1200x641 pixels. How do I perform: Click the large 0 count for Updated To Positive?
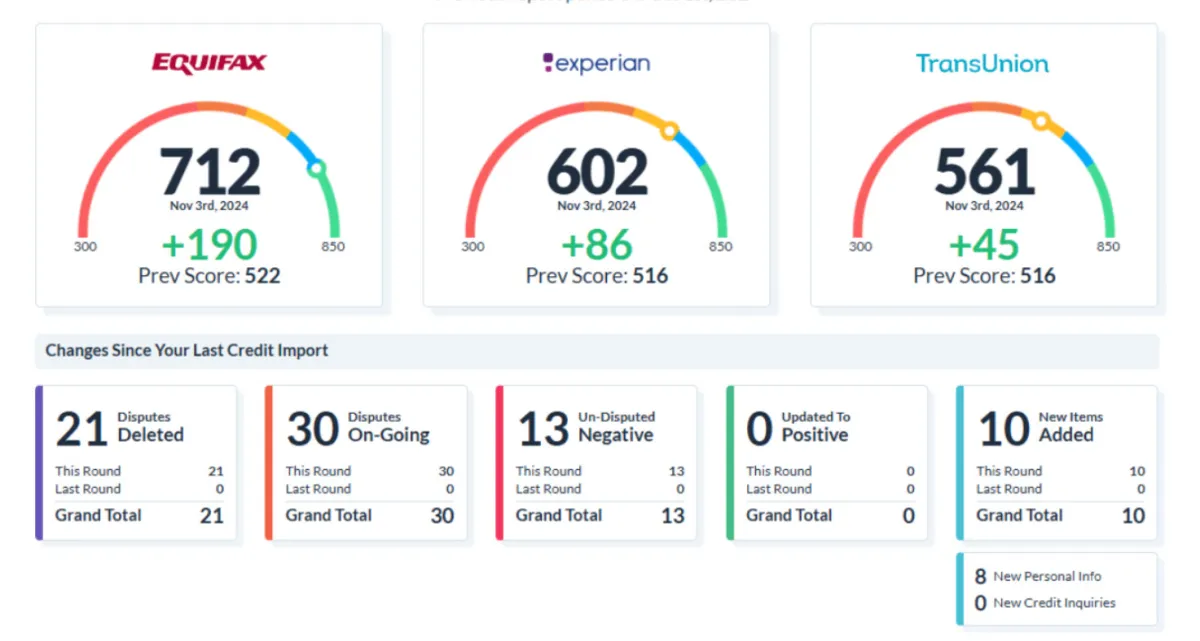click(x=760, y=429)
